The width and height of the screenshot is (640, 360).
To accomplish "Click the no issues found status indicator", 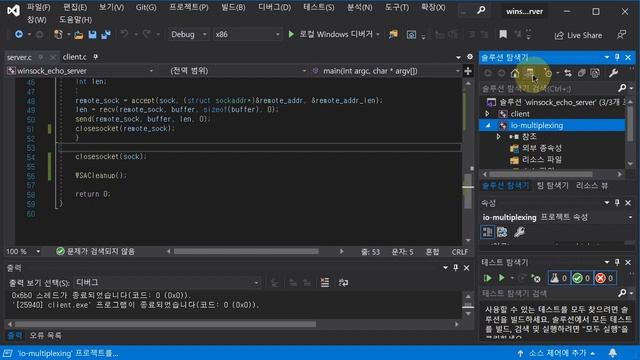I will (96, 251).
